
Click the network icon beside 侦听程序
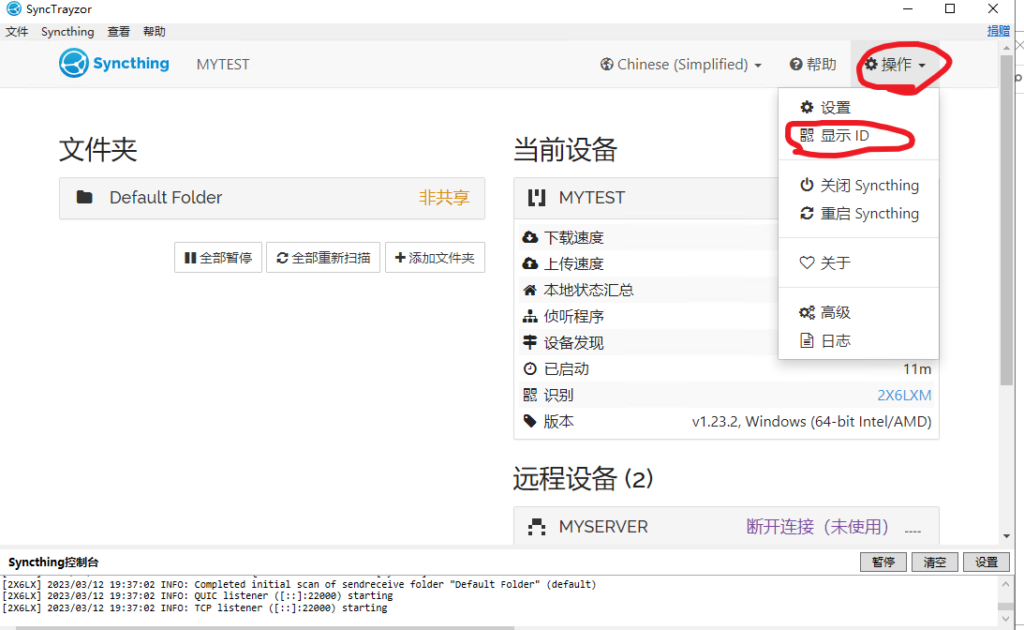(530, 316)
